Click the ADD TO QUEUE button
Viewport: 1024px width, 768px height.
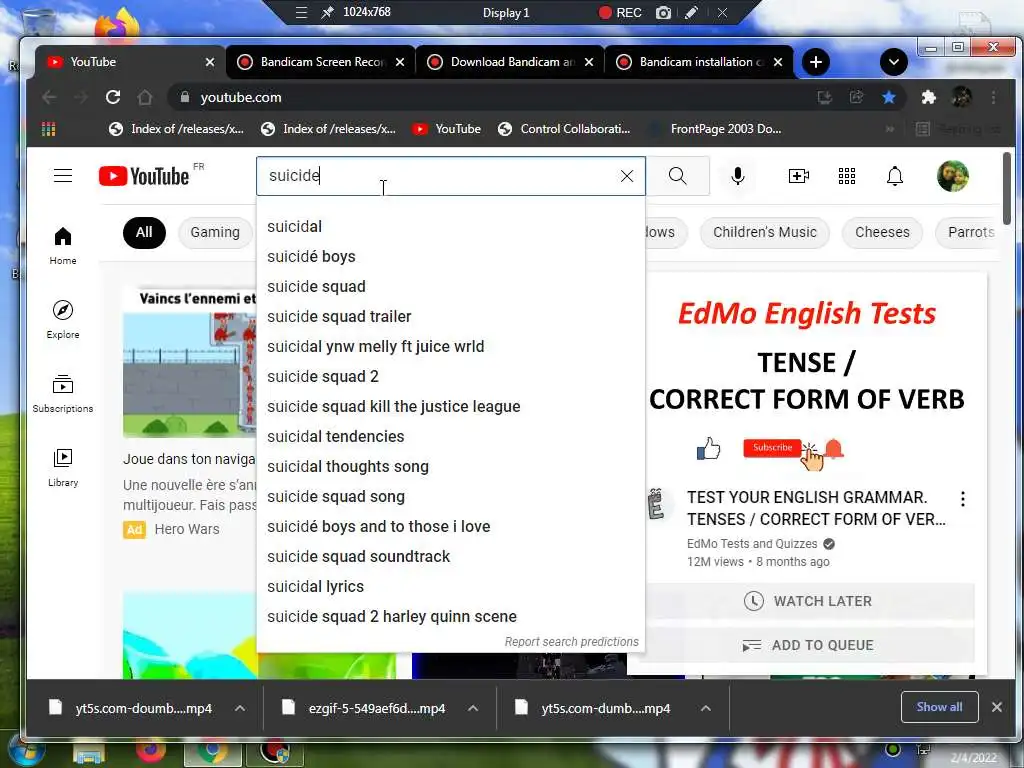point(808,645)
